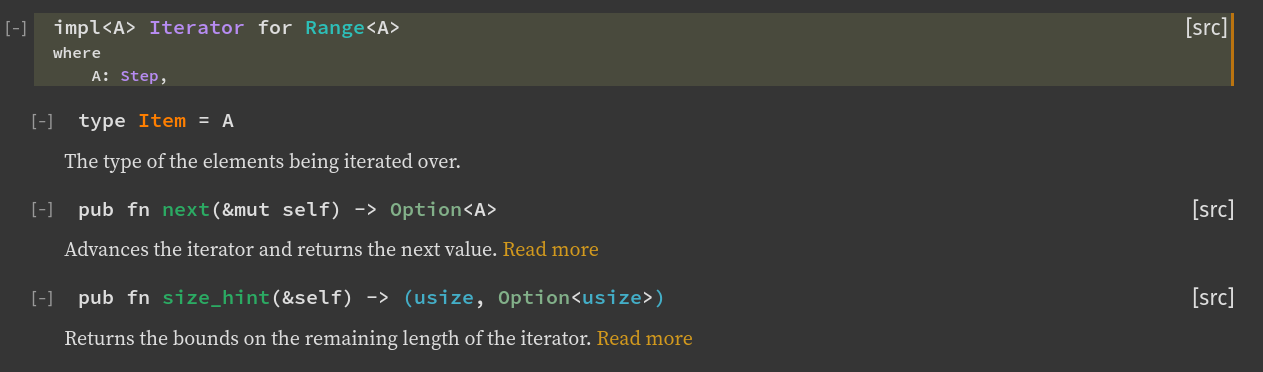The image size is (1263, 372).
Task: Click the highlighted impl header block
Action: point(634,50)
